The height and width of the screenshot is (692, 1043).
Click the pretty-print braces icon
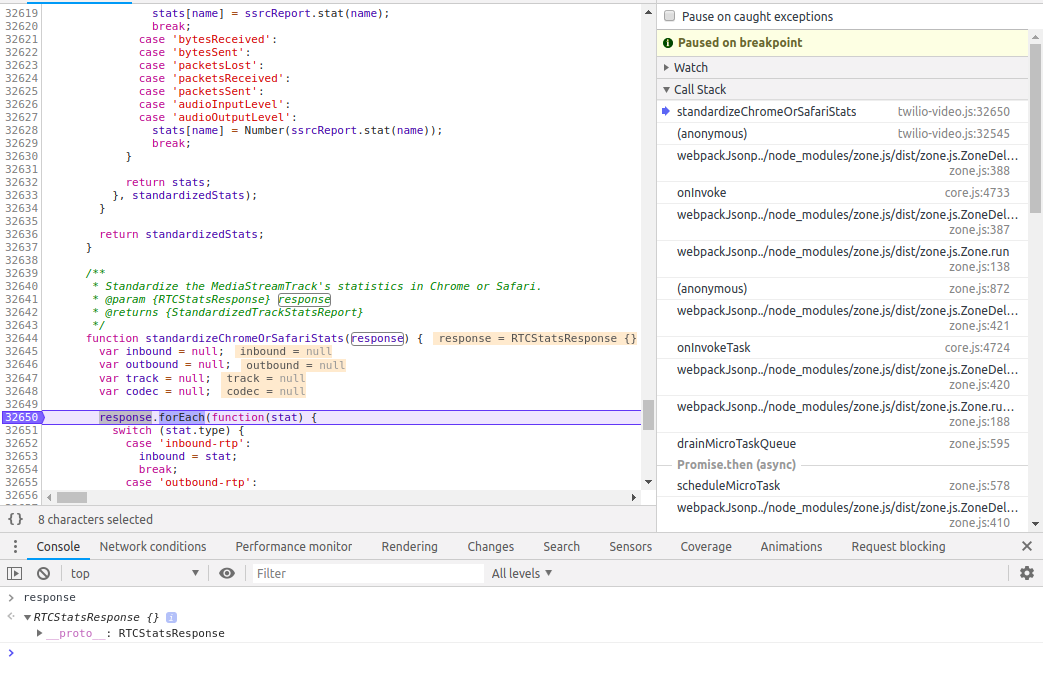point(15,519)
